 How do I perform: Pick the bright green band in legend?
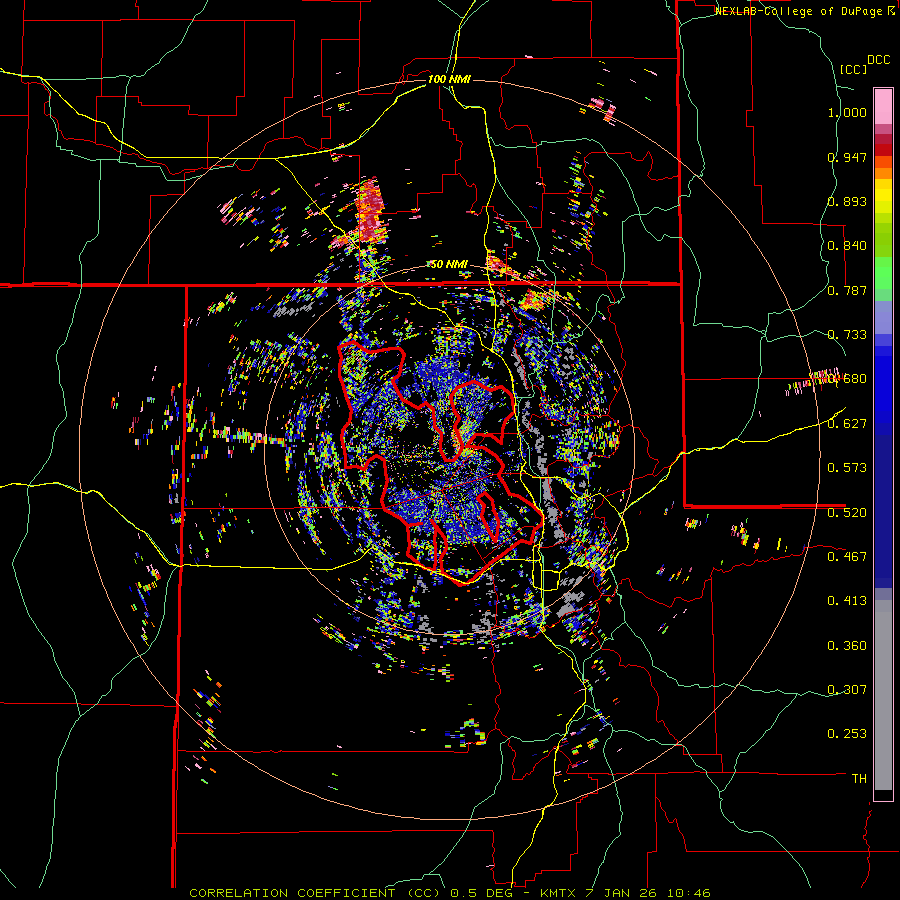[x=883, y=273]
